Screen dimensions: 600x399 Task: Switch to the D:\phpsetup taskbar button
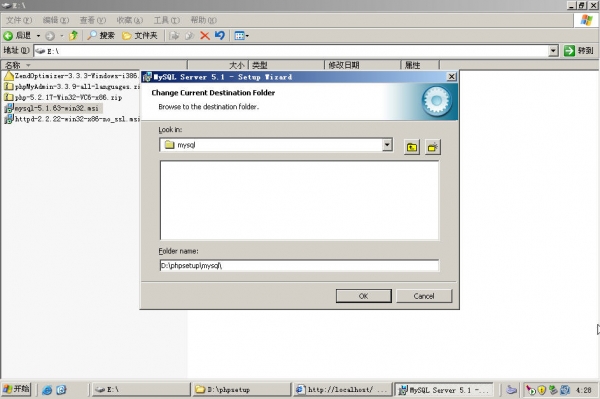point(242,389)
